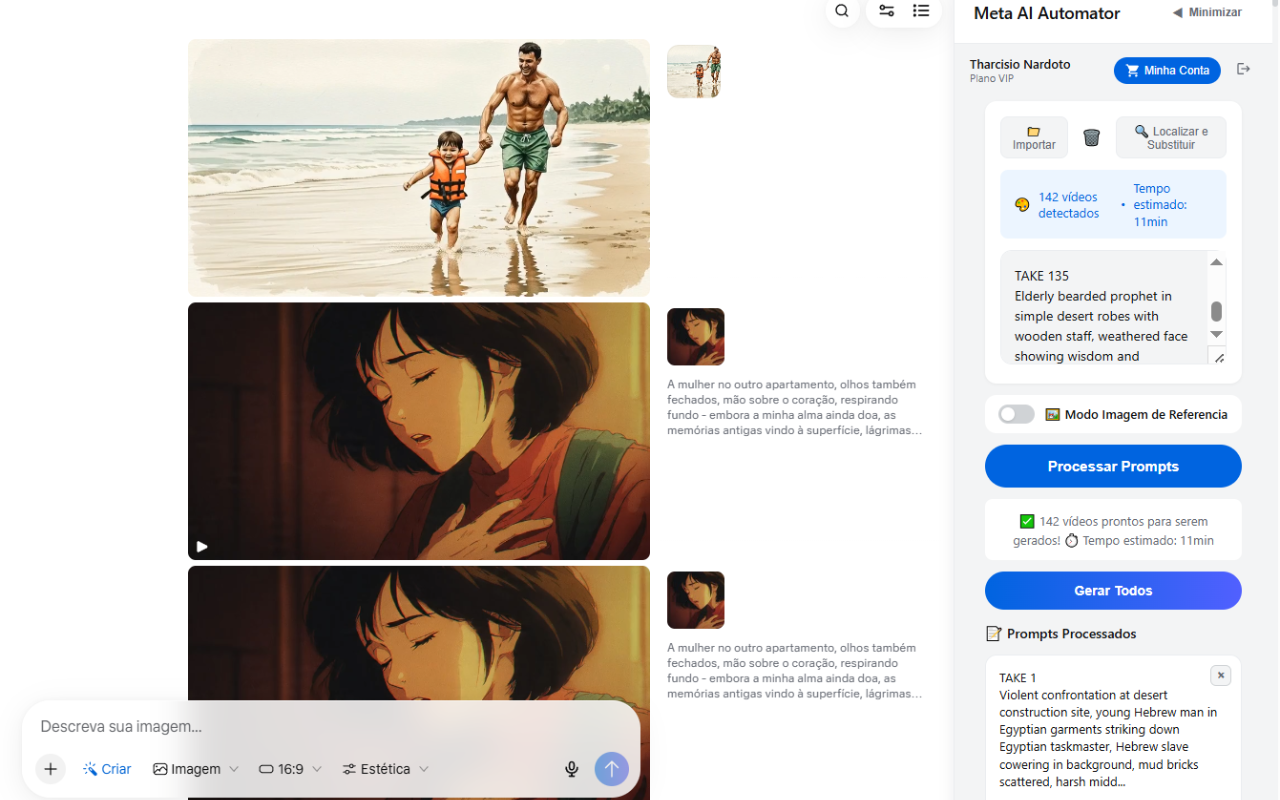Click the Criar menu option

coord(107,769)
